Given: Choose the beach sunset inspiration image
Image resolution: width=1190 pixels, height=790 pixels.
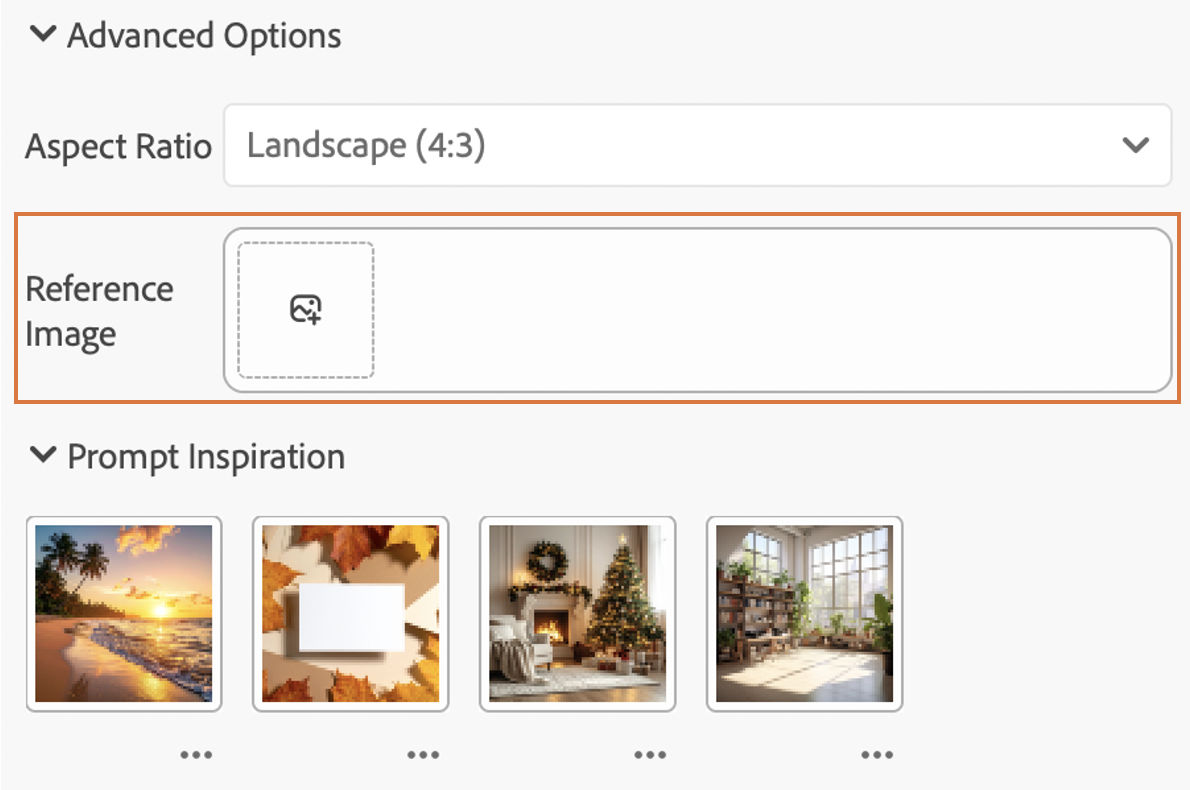Looking at the screenshot, I should [x=124, y=613].
